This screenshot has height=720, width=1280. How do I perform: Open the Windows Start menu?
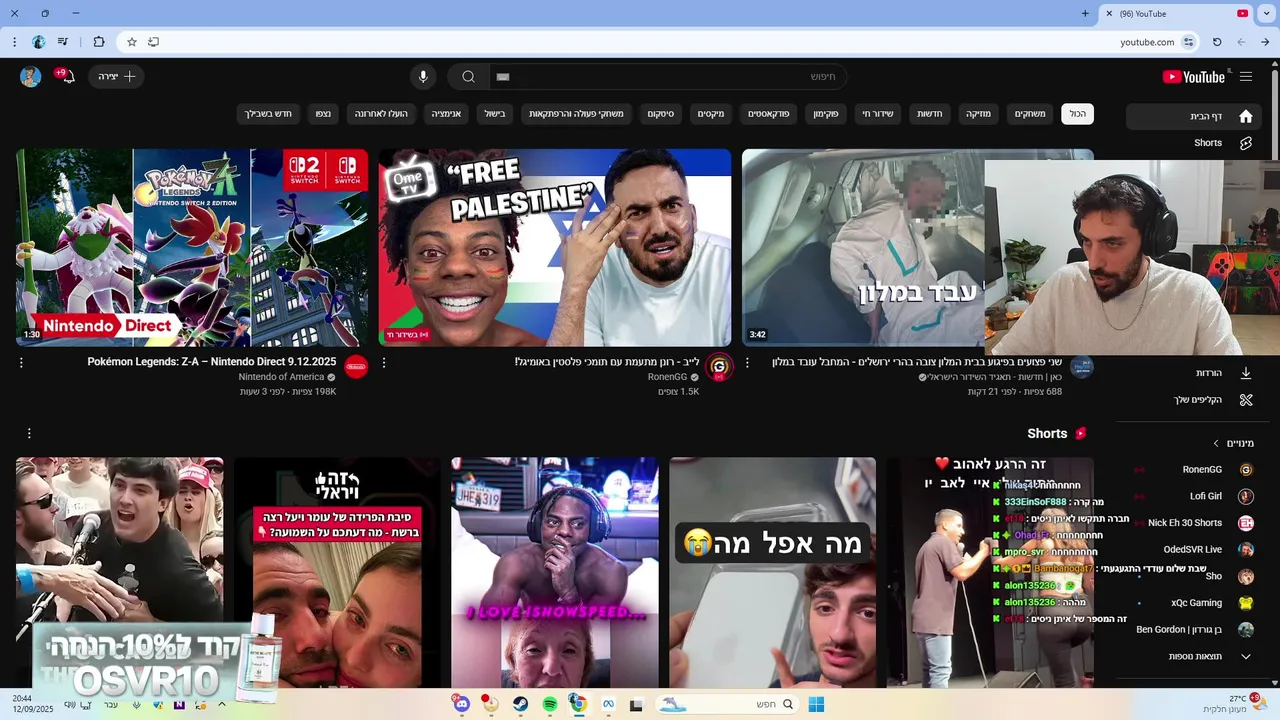(x=816, y=704)
